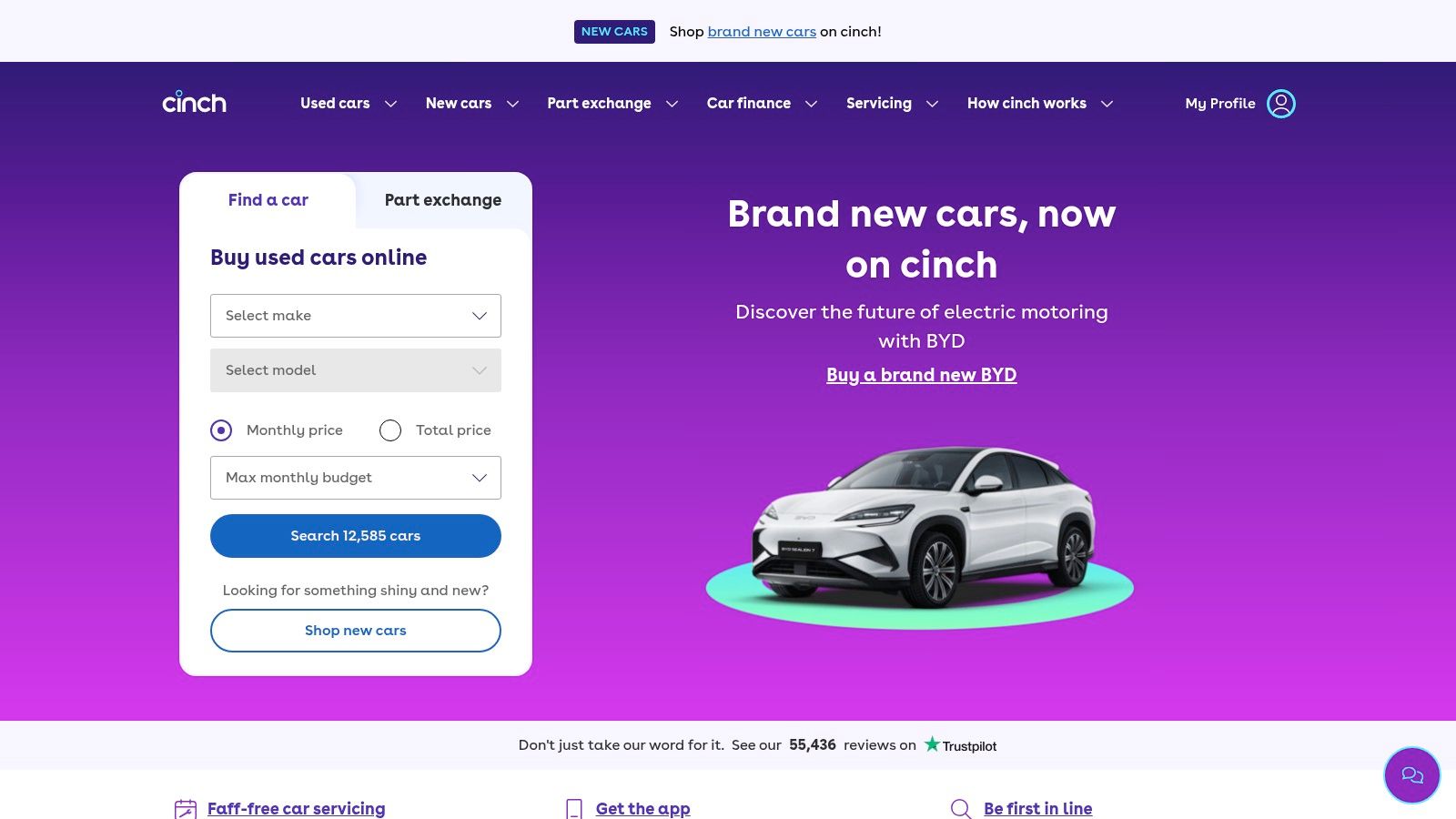This screenshot has height=819, width=1456.
Task: Click the NEW CARS badge
Action: (x=614, y=31)
